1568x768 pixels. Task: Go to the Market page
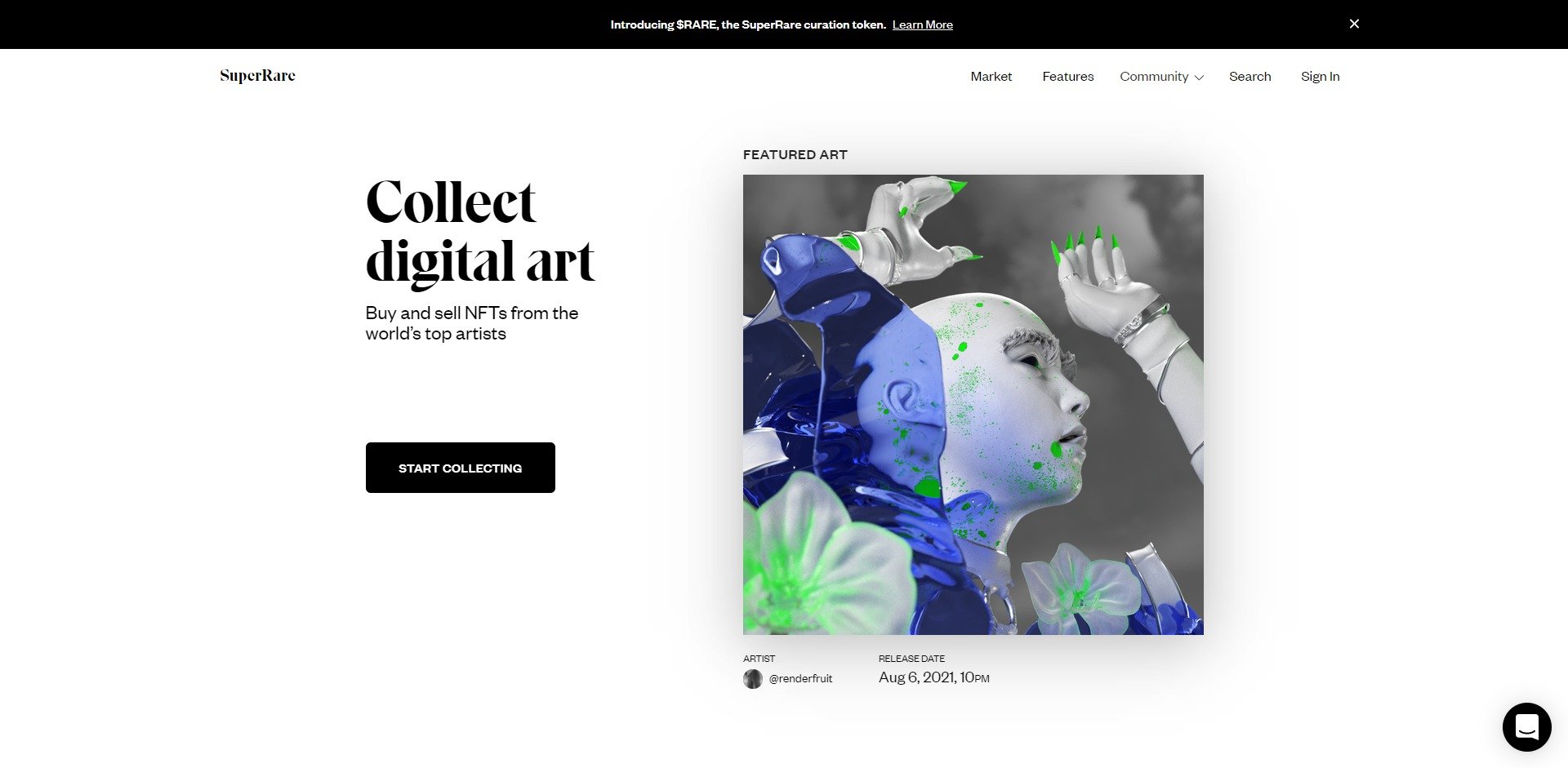[x=991, y=77]
